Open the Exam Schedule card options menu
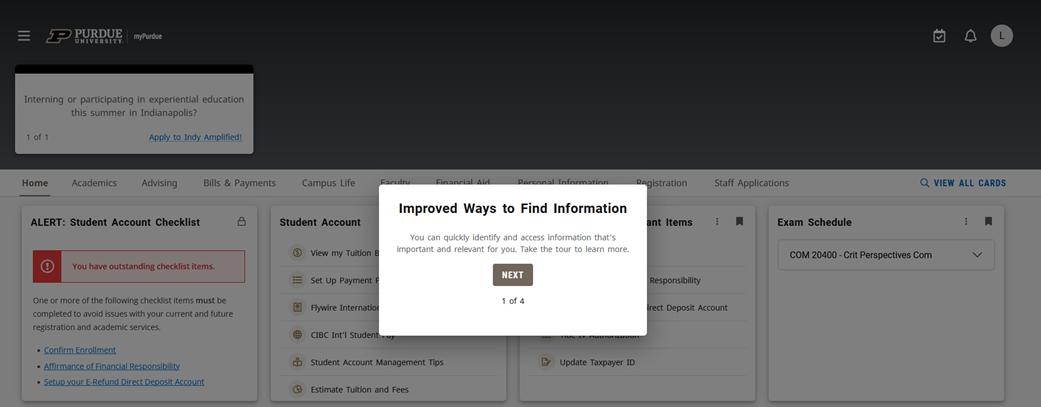Image resolution: width=1041 pixels, height=407 pixels. (x=966, y=222)
